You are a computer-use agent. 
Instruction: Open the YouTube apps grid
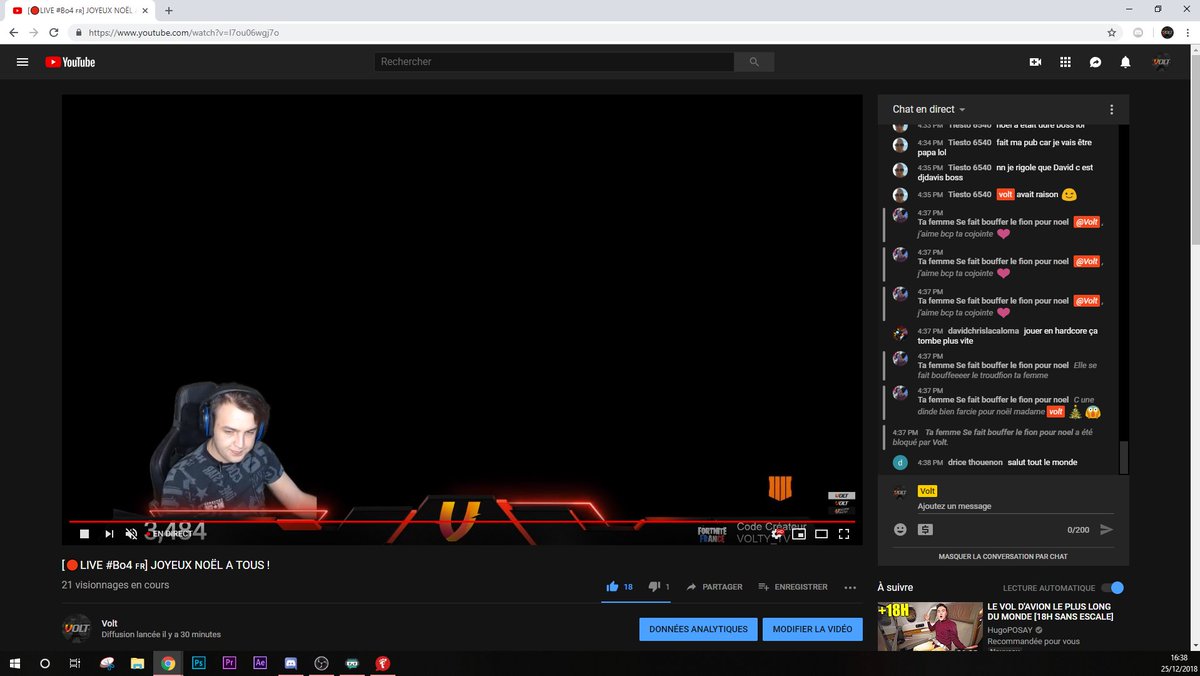(1065, 62)
